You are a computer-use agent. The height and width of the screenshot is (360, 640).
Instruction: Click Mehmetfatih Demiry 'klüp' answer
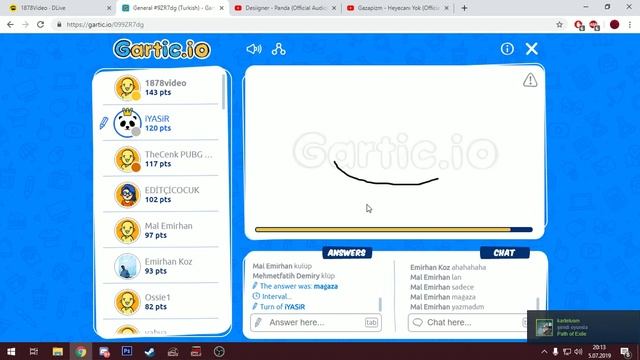coord(294,276)
